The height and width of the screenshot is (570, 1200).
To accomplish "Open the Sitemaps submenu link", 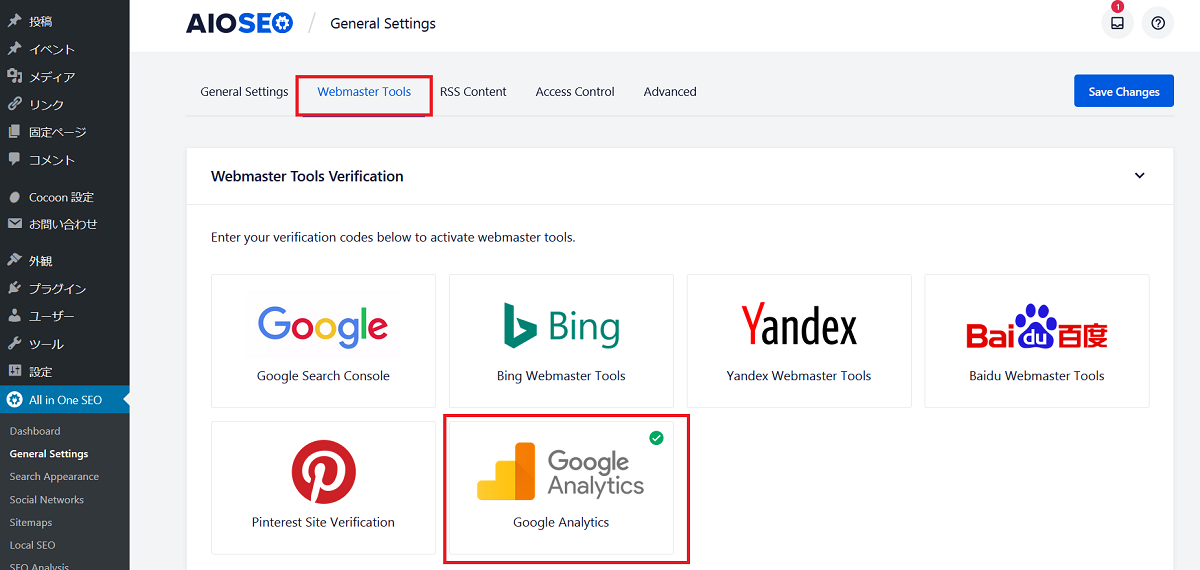I will coord(31,523).
